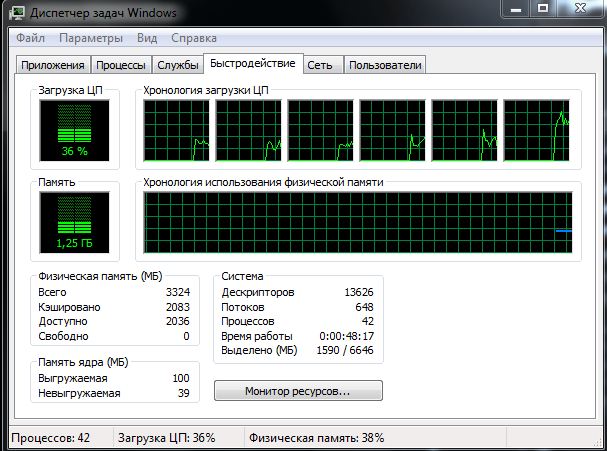Click the Потоков value 648

364,307
